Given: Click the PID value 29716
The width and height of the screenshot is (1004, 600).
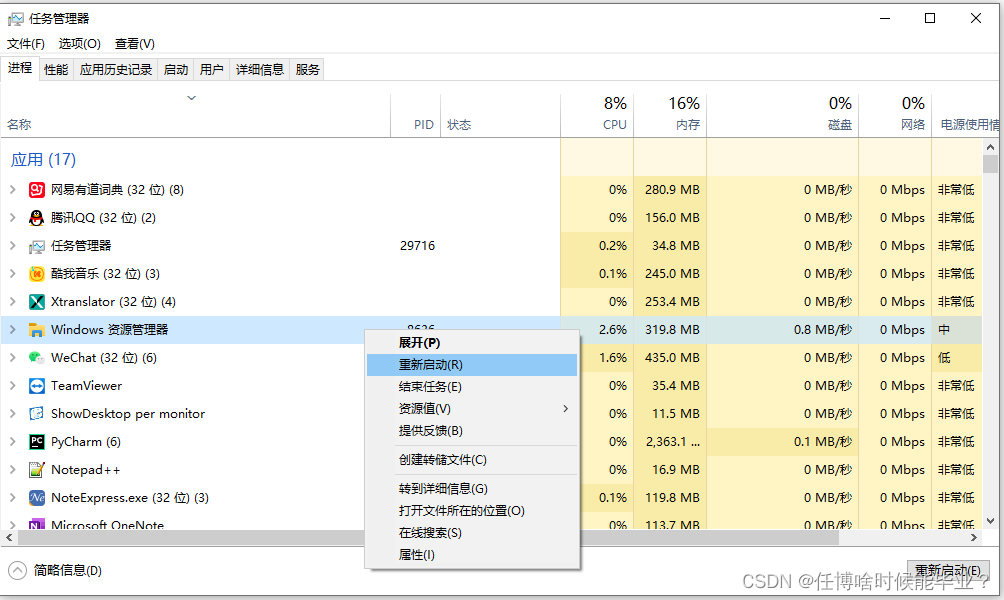Looking at the screenshot, I should coord(417,246).
